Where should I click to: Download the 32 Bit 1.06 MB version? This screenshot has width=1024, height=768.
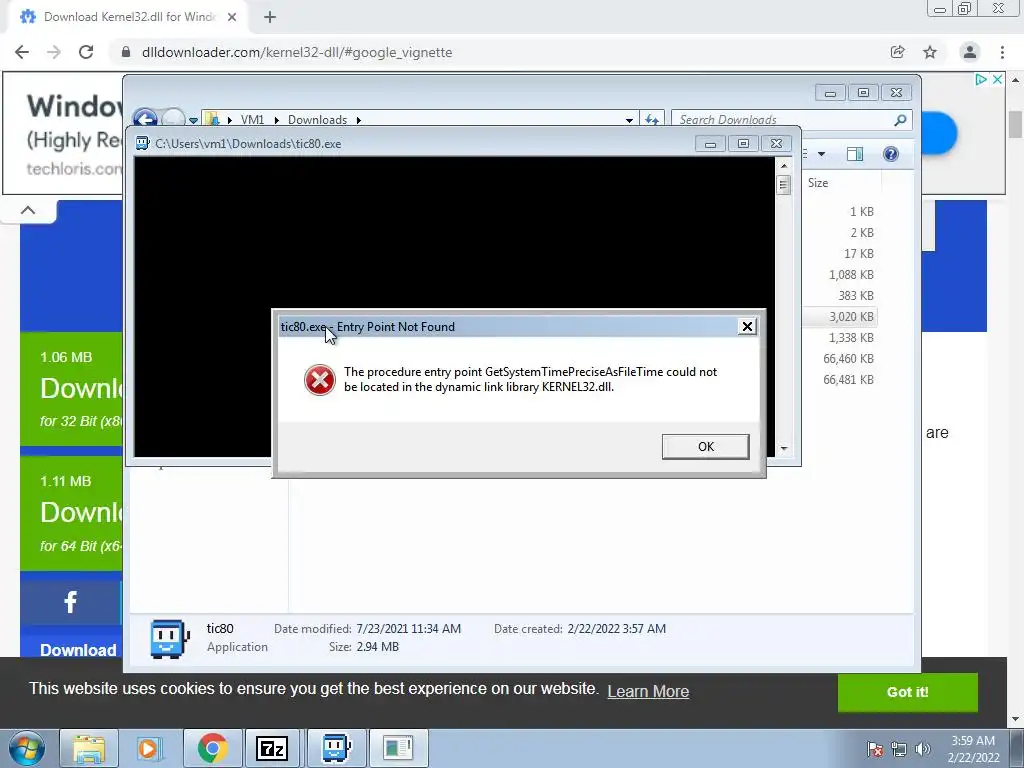pos(72,389)
